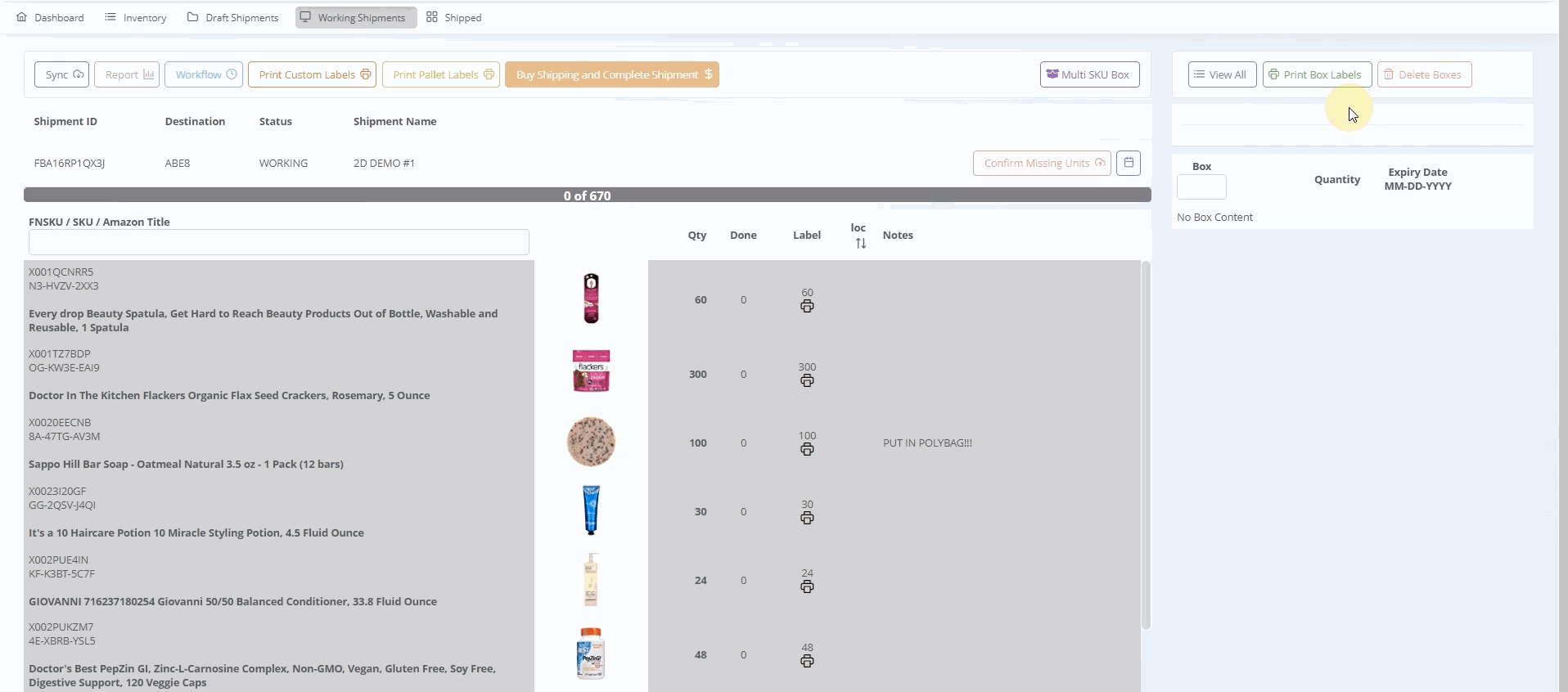The width and height of the screenshot is (1568, 692).
Task: Open the Working Shipments tab
Action: click(x=355, y=17)
